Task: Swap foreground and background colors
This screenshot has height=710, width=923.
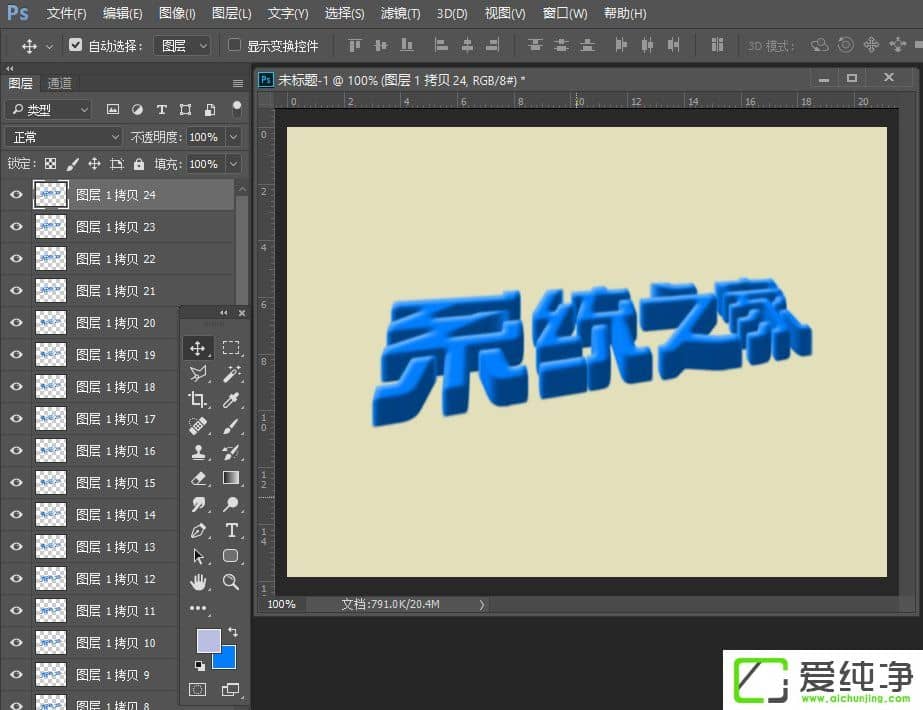Action: (x=233, y=632)
